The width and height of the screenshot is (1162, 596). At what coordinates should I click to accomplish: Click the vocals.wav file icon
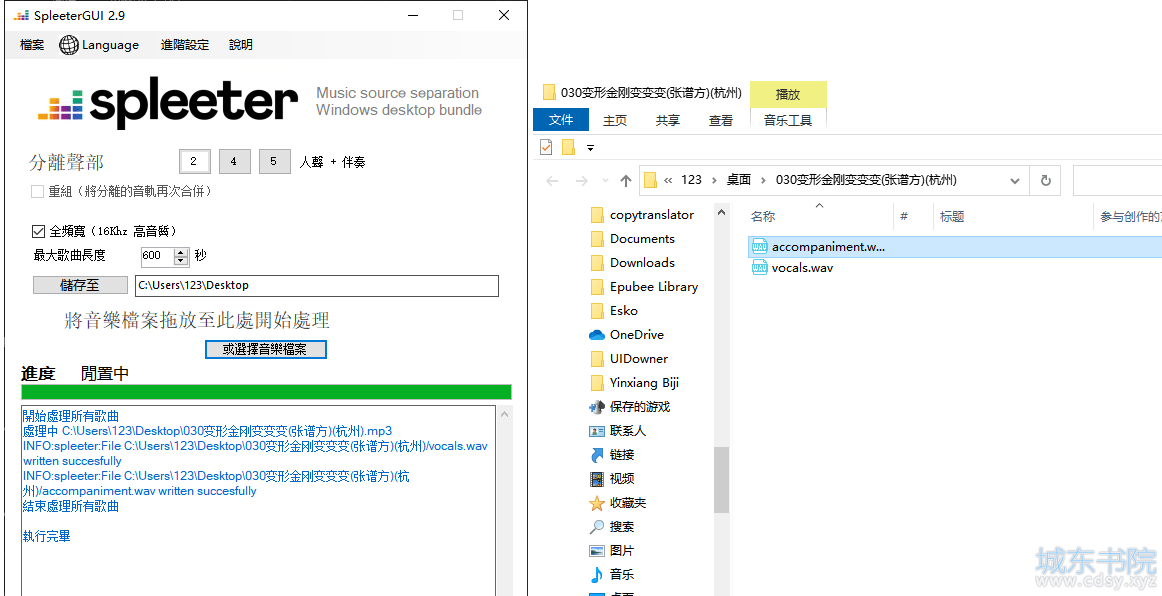click(760, 268)
